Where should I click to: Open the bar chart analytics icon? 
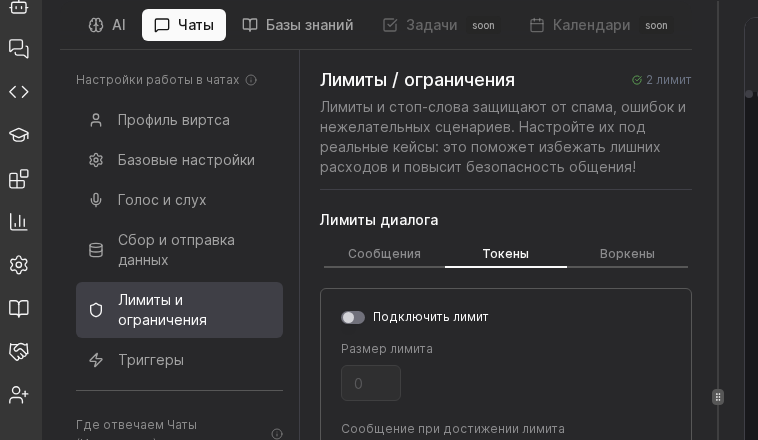[19, 221]
